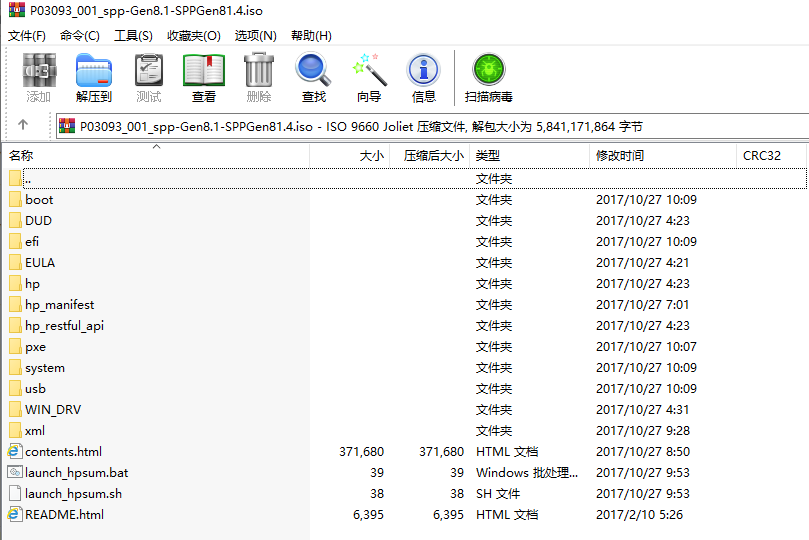The width and height of the screenshot is (809, 540).
Task: Click the 扫描病毒 (Virus Scan) icon
Action: pyautogui.click(x=489, y=78)
